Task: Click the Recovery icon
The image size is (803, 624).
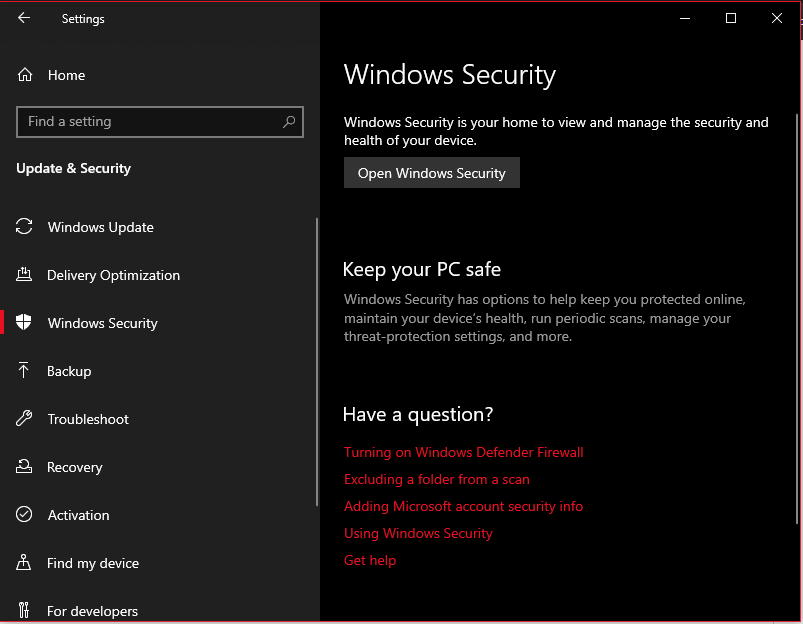Action: click(x=24, y=466)
